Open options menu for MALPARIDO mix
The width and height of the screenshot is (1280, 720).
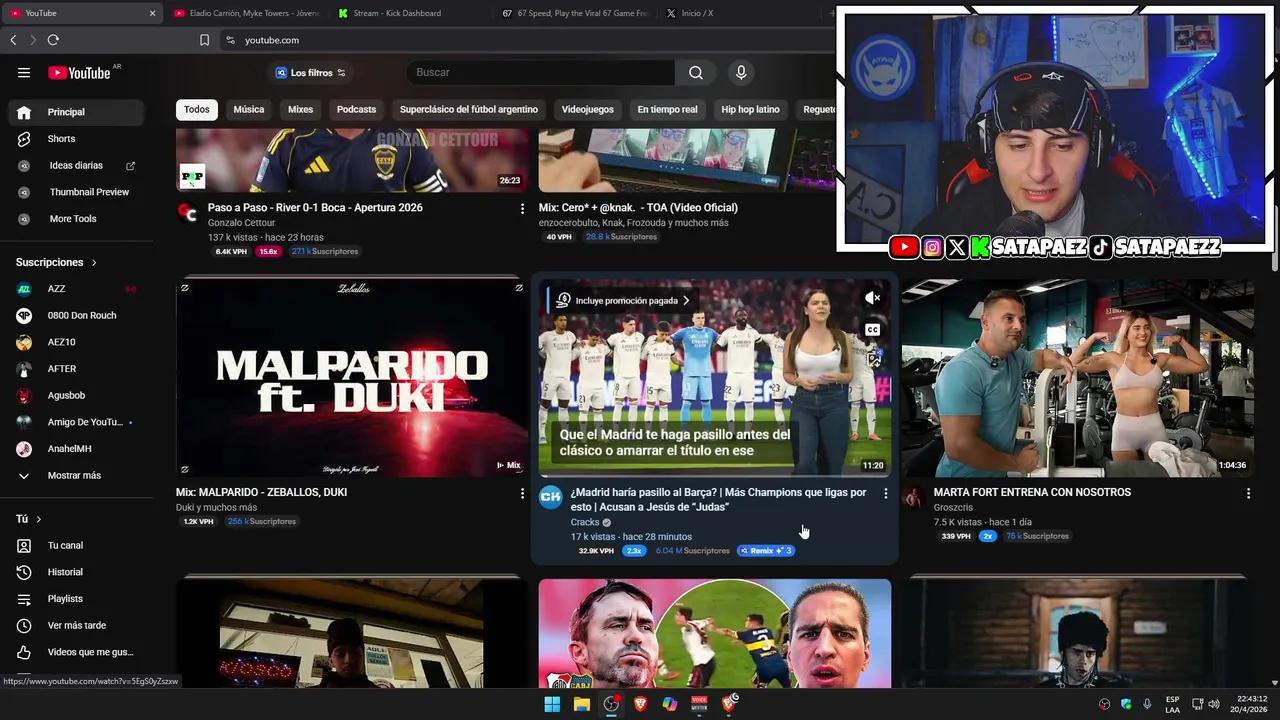click(x=522, y=493)
